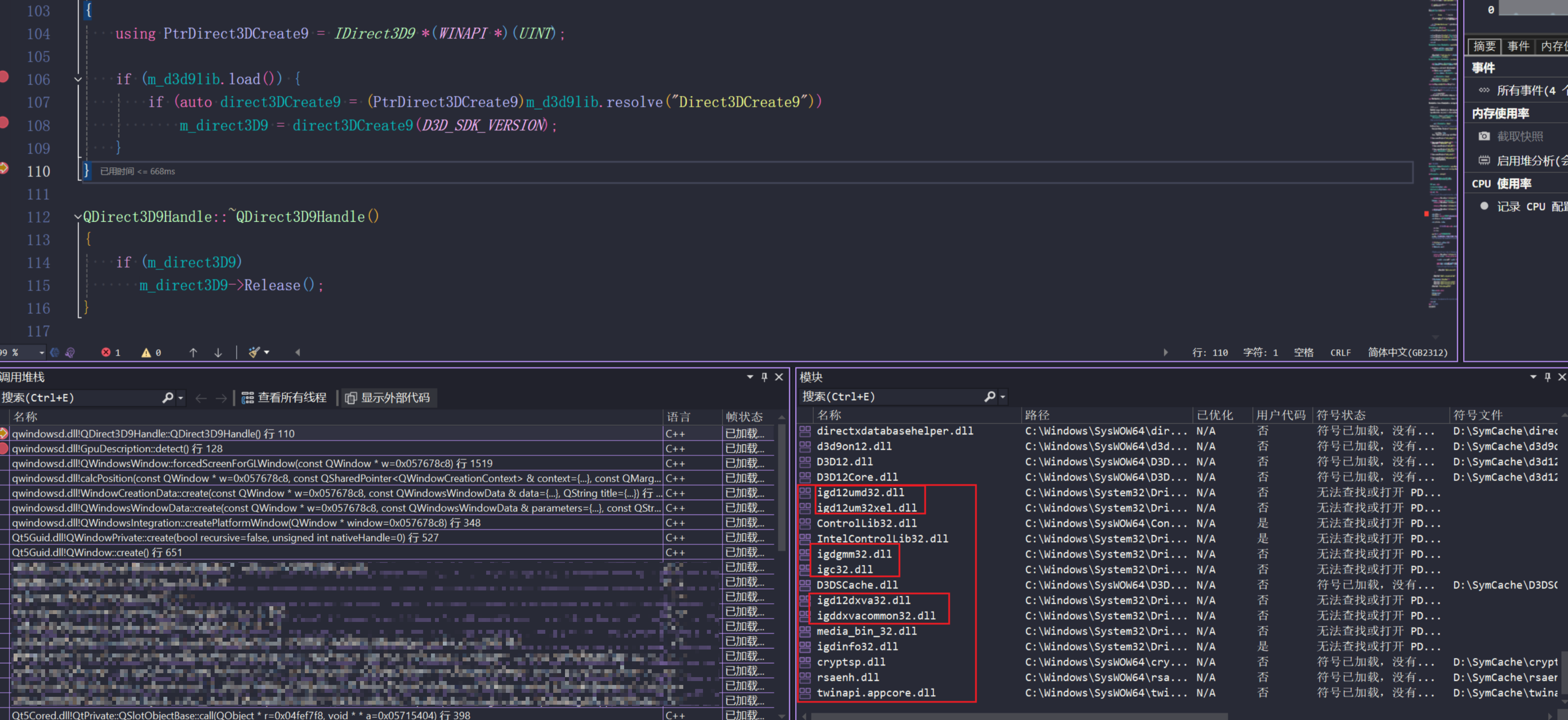Screen dimensions: 1568x720
Task: Click the CRLF line ending indicator
Action: [x=1340, y=352]
